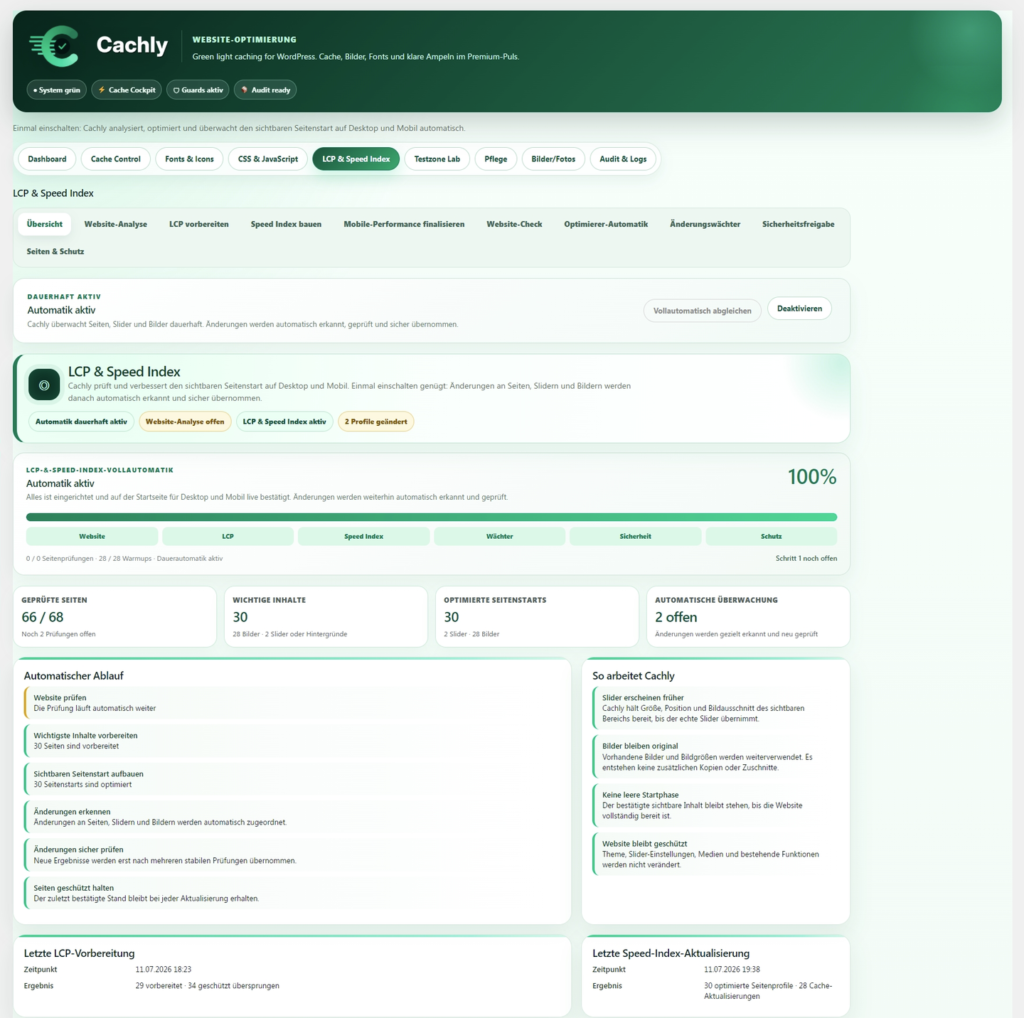Click the Website bleibt geschützt item
1024x1018 pixels.
click(x=716, y=854)
